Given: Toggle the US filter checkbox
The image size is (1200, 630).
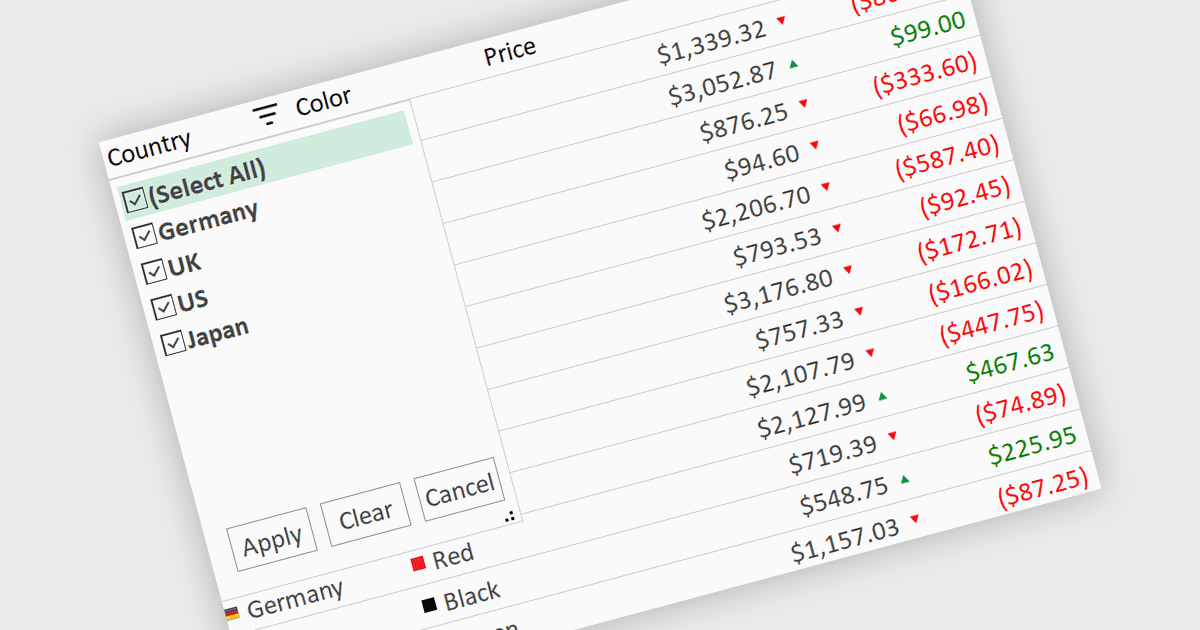Looking at the screenshot, I should point(163,305).
